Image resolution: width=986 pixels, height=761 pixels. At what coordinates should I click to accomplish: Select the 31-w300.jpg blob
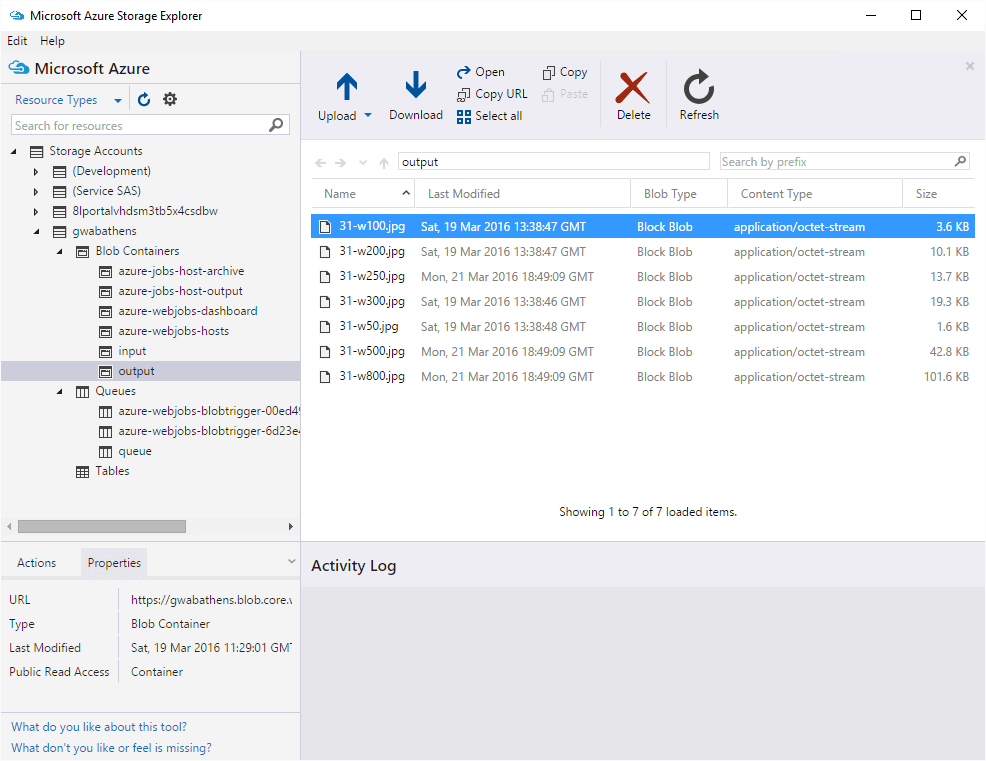click(x=643, y=302)
